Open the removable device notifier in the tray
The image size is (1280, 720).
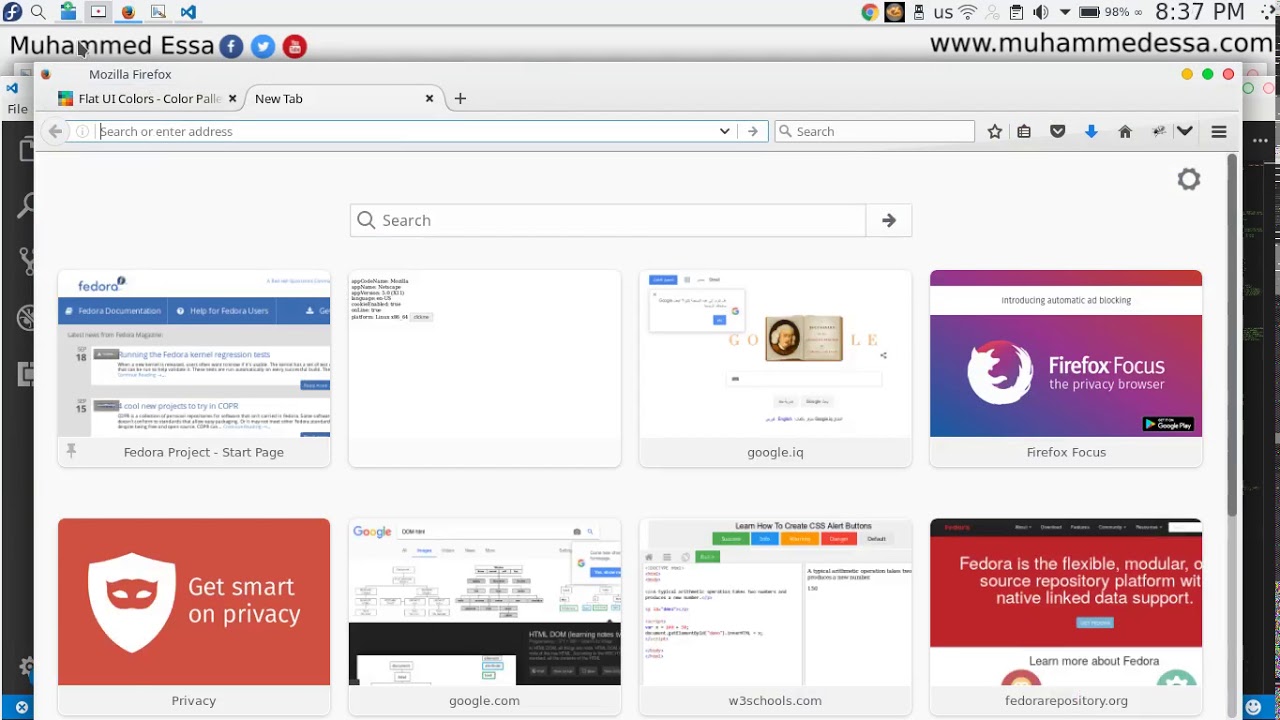coord(918,12)
